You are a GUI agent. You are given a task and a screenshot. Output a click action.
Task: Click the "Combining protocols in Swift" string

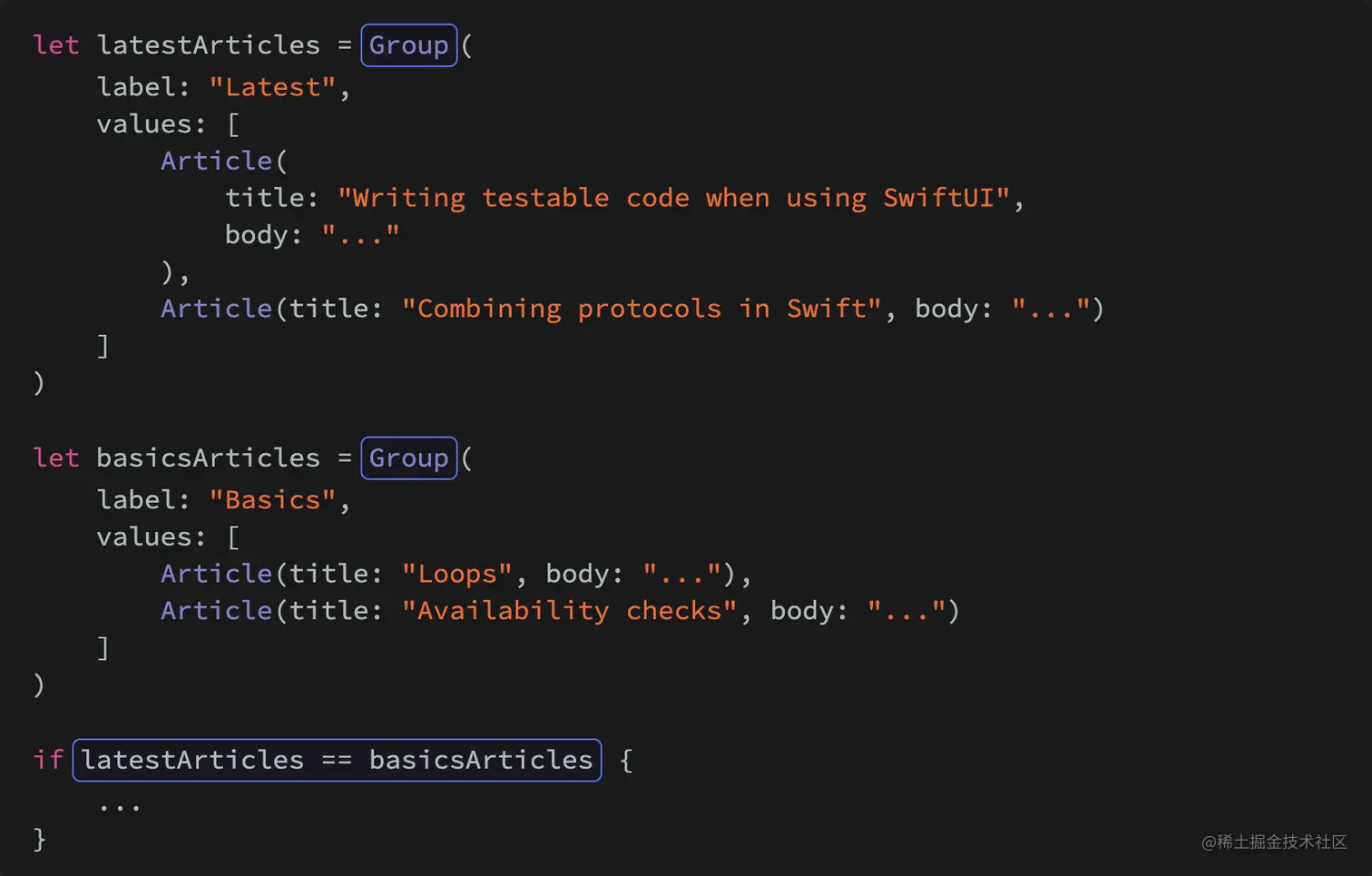642,309
